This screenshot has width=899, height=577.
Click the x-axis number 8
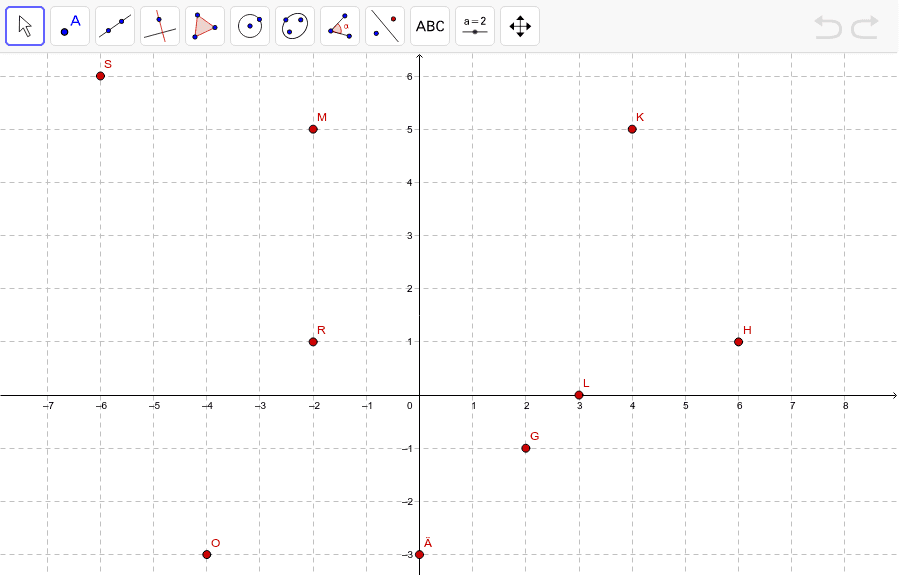(845, 406)
